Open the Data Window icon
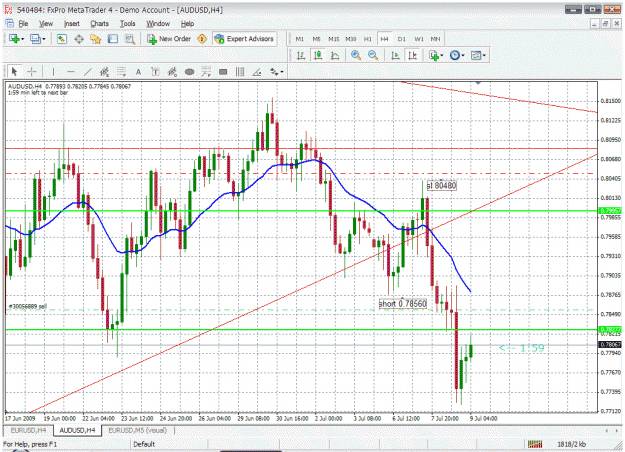The width and height of the screenshot is (625, 452). [x=79, y=39]
